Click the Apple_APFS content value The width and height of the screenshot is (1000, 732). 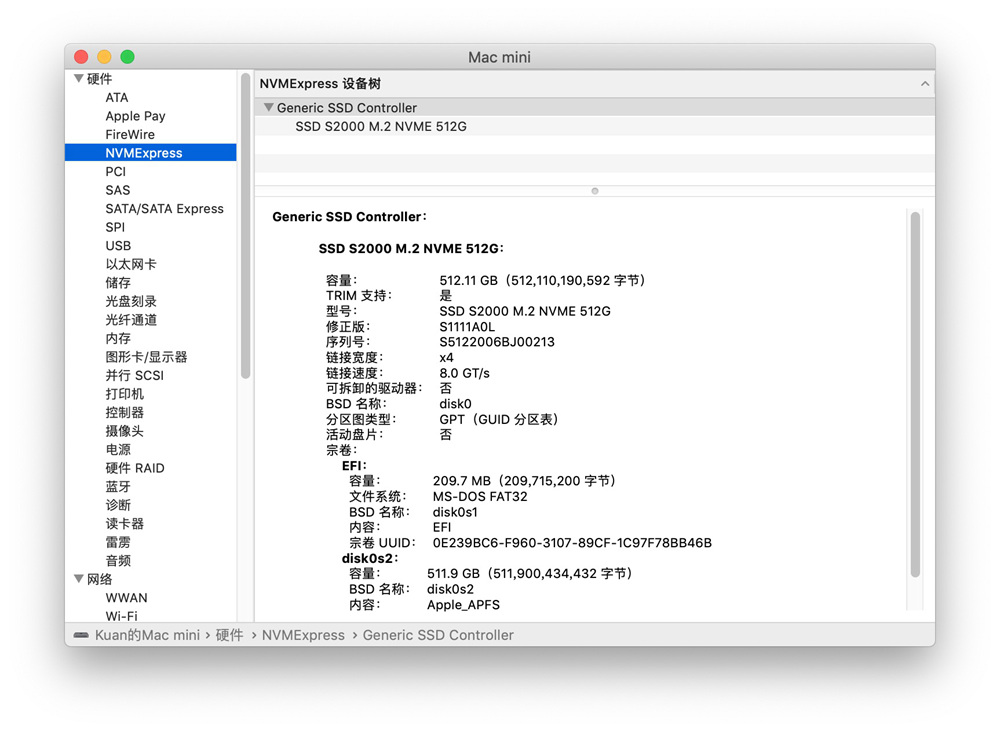[463, 604]
